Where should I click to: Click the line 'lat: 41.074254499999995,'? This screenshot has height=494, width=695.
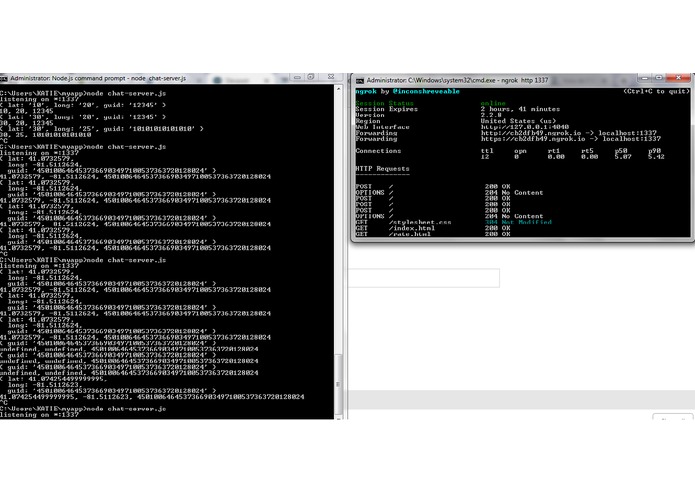tap(54, 379)
